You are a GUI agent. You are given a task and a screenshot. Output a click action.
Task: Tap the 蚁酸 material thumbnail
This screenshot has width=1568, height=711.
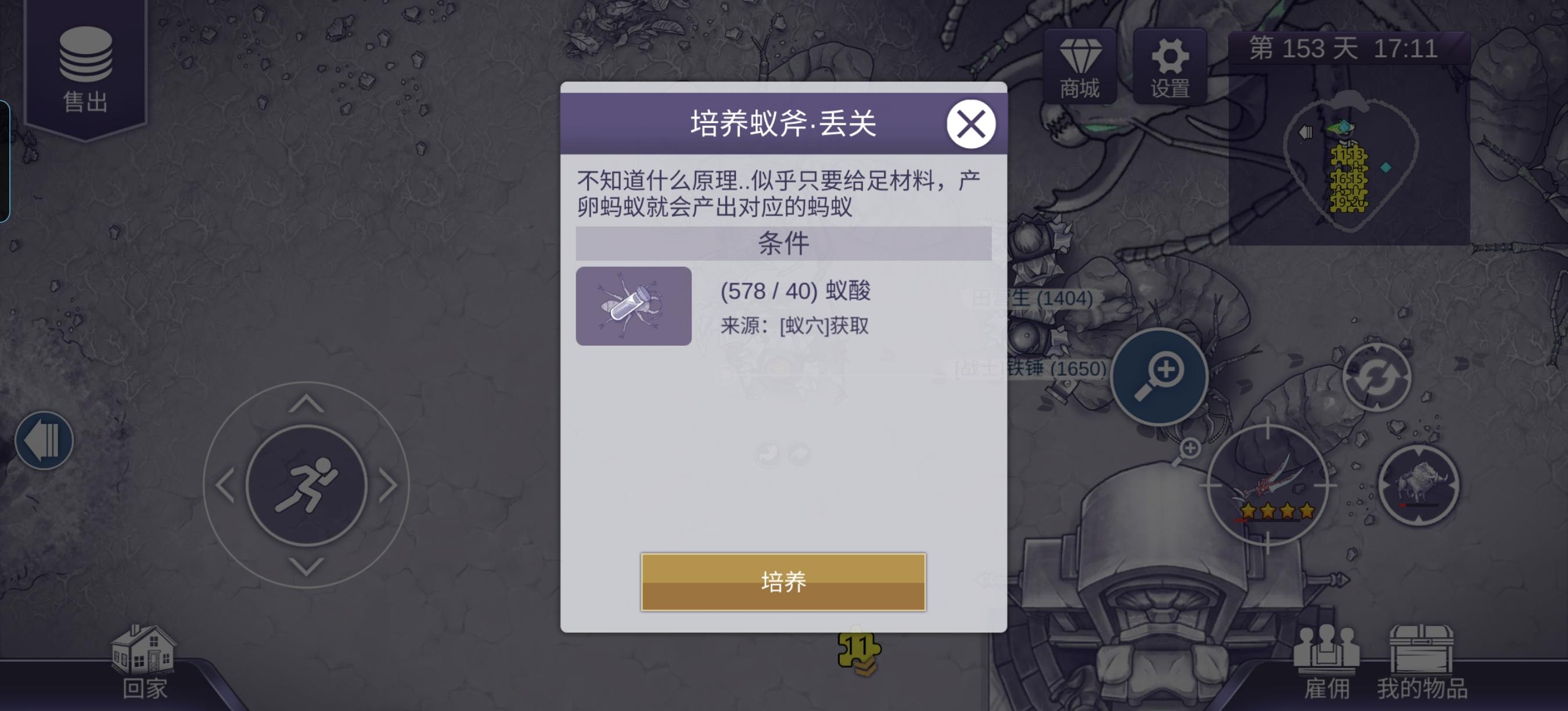(x=634, y=306)
